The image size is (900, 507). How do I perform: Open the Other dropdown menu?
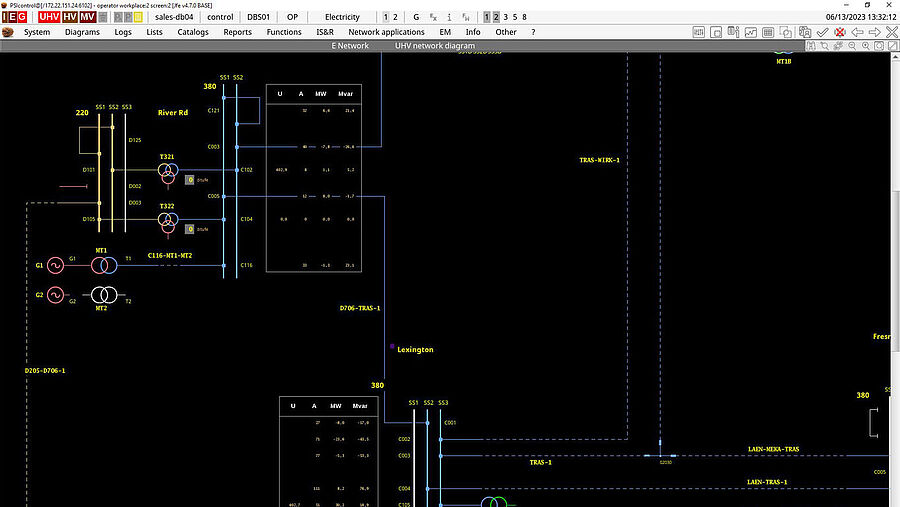pyautogui.click(x=506, y=32)
